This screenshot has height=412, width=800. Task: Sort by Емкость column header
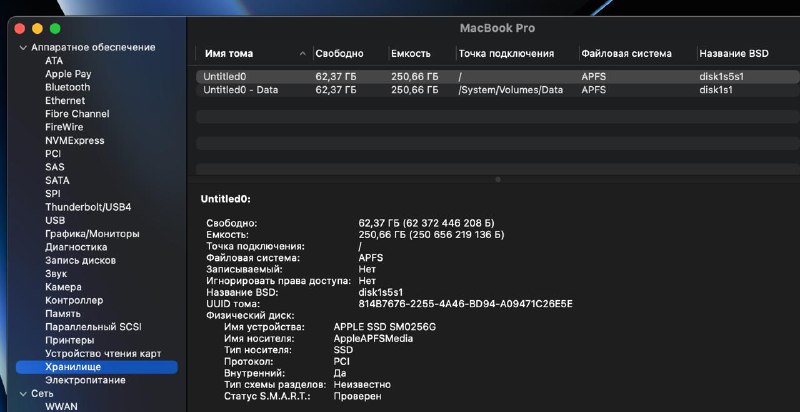(x=411, y=54)
